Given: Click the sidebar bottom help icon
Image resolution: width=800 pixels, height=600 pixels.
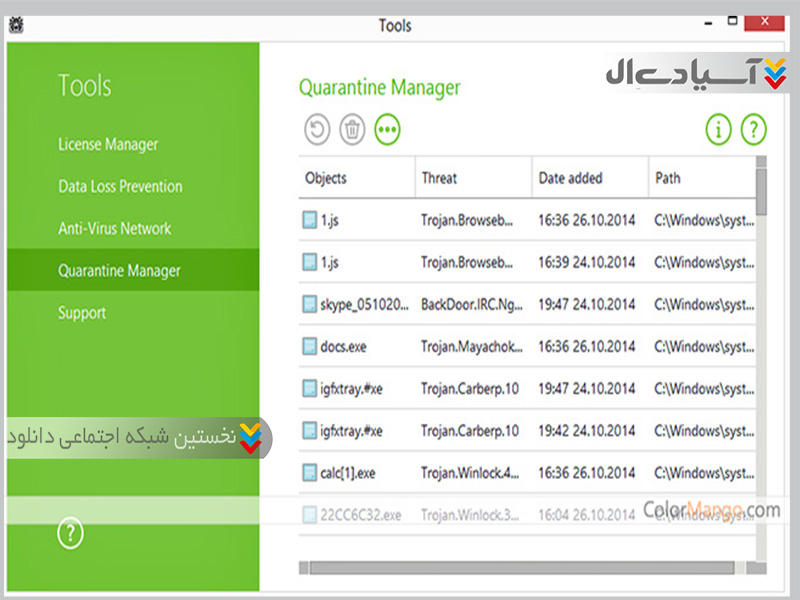Looking at the screenshot, I should [x=70, y=534].
